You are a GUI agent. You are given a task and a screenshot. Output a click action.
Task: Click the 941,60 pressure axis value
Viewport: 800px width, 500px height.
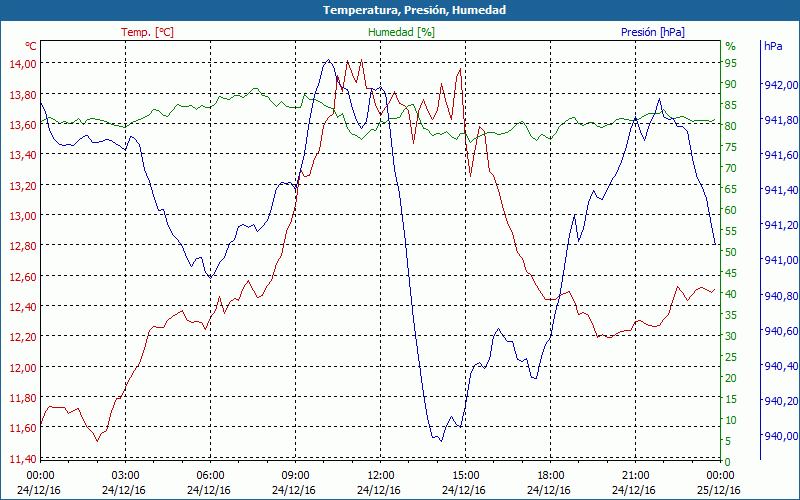781,155
